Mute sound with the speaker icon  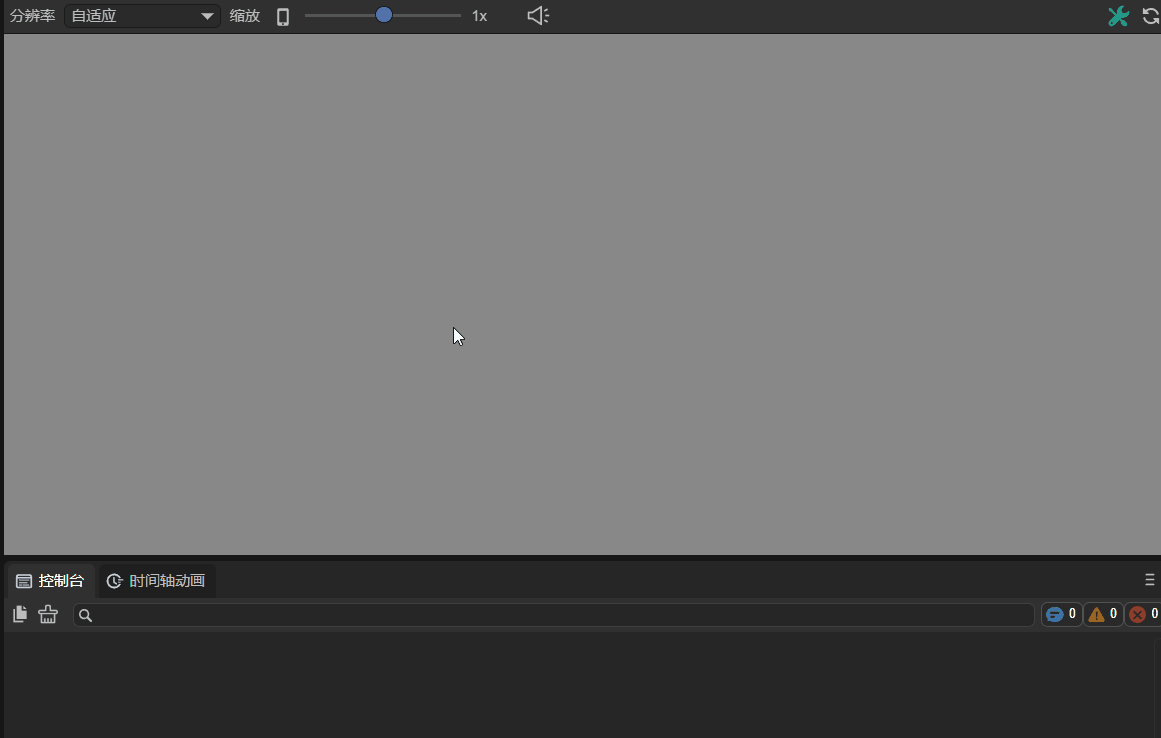538,16
